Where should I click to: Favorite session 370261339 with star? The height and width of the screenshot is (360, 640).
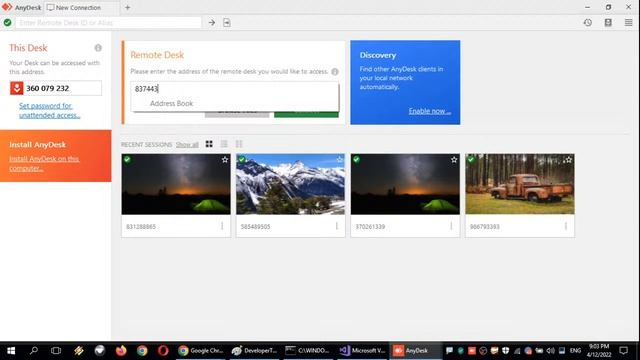454,160
